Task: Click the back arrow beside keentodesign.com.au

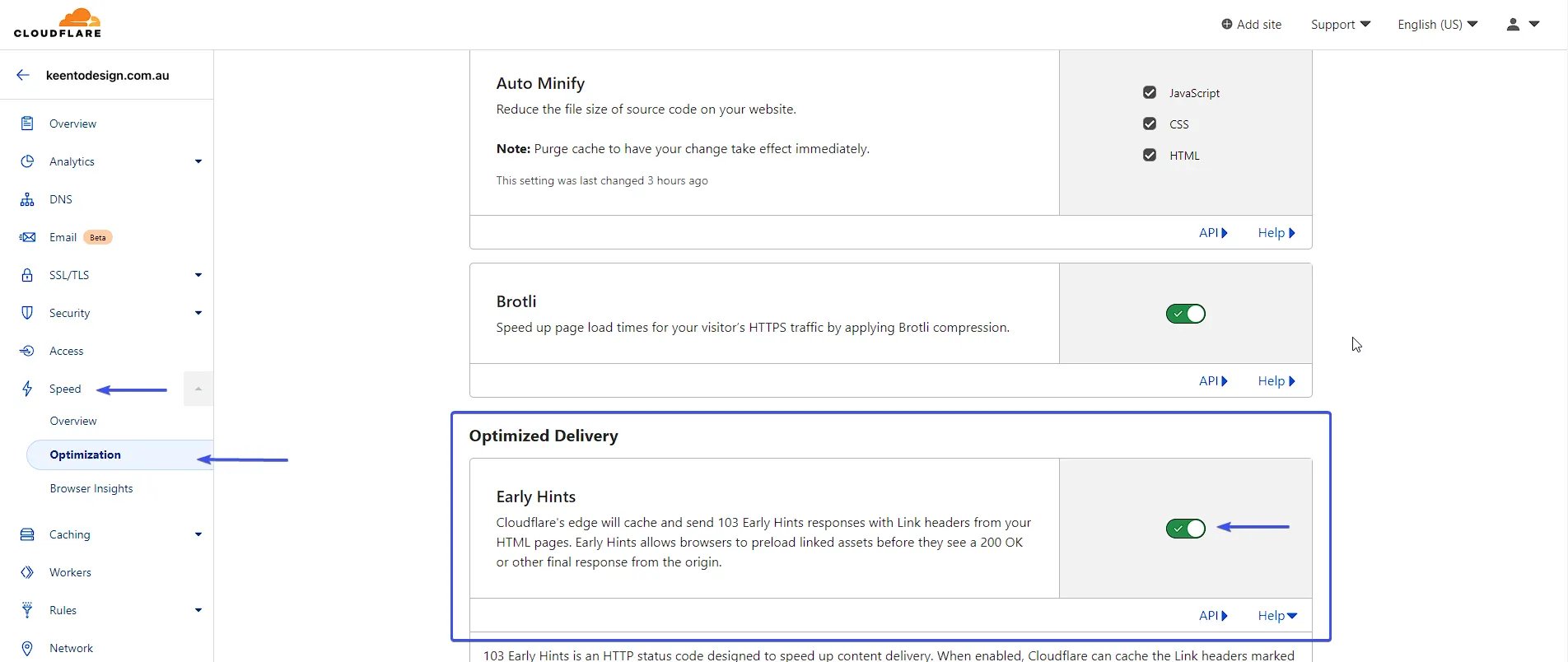Action: tap(23, 75)
